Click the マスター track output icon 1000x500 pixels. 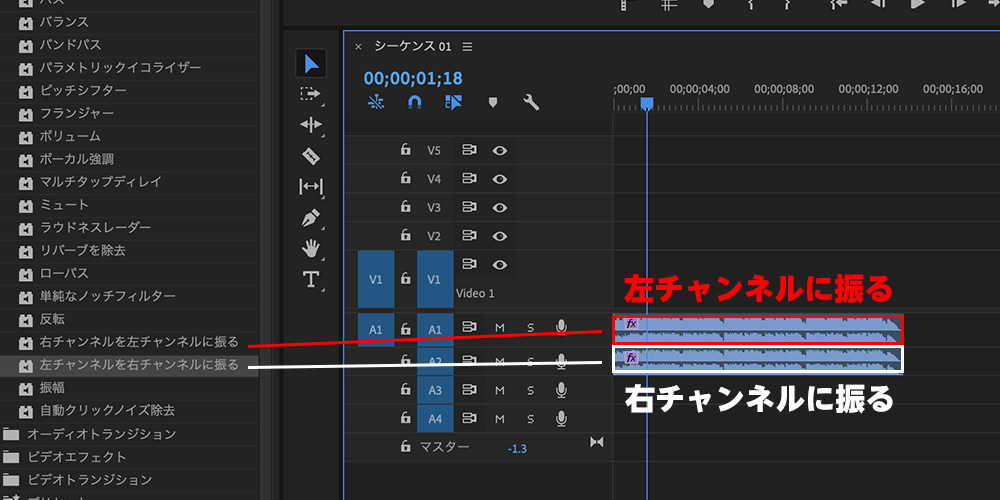coord(596,442)
